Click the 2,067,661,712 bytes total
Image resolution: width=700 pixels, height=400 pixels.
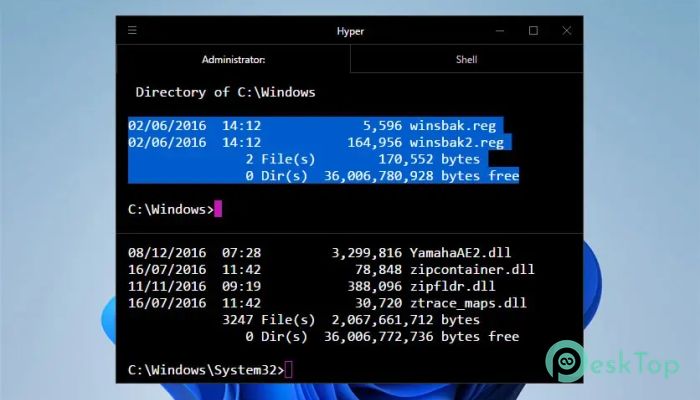click(x=406, y=320)
